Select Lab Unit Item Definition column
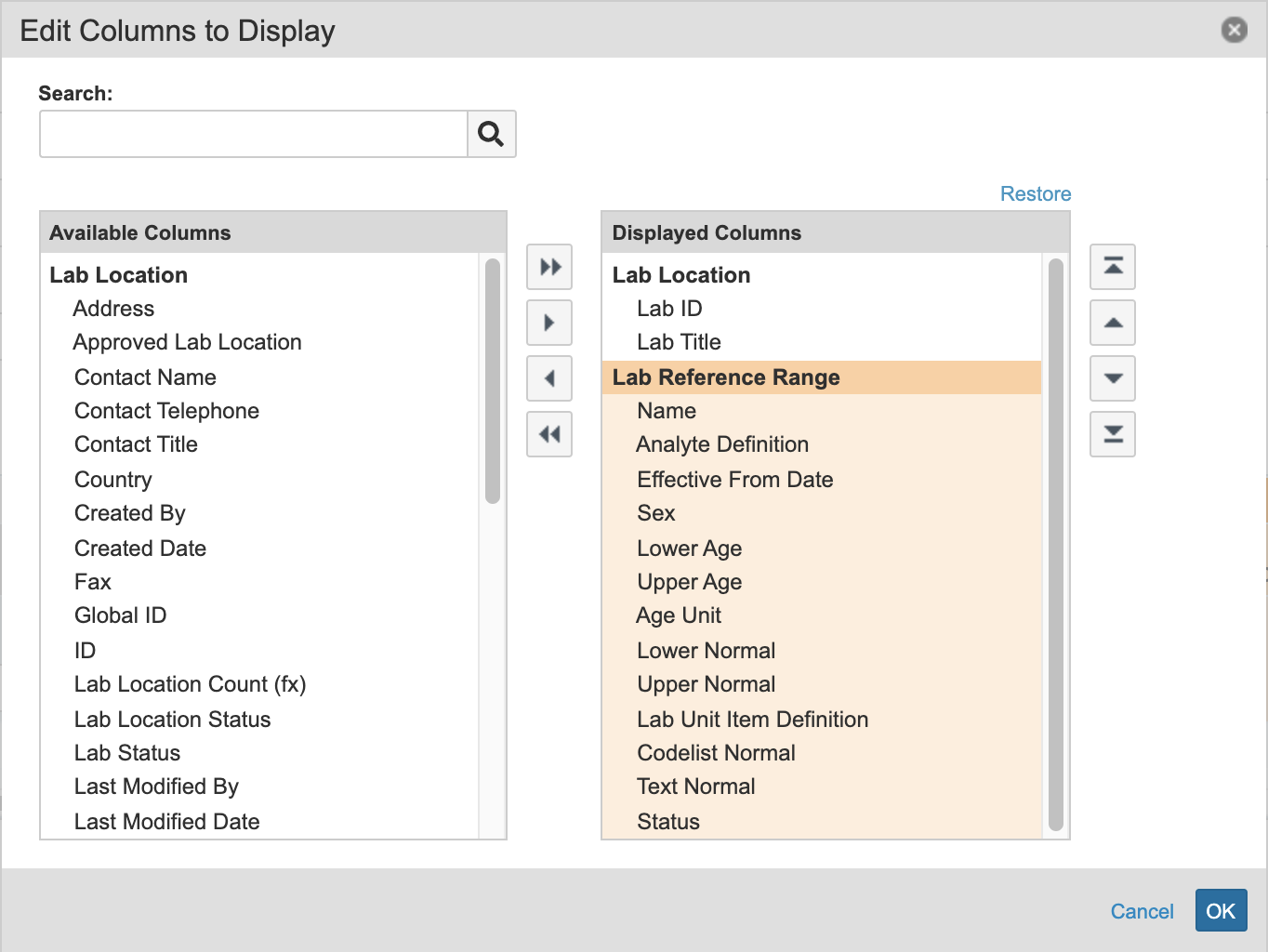 click(752, 720)
